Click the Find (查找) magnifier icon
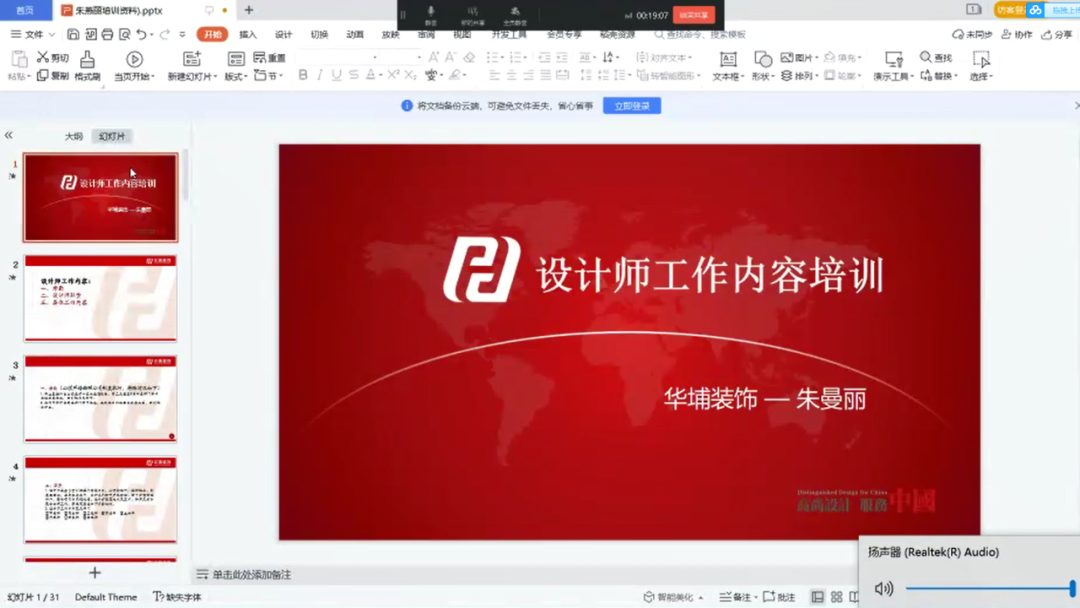 pos(926,58)
